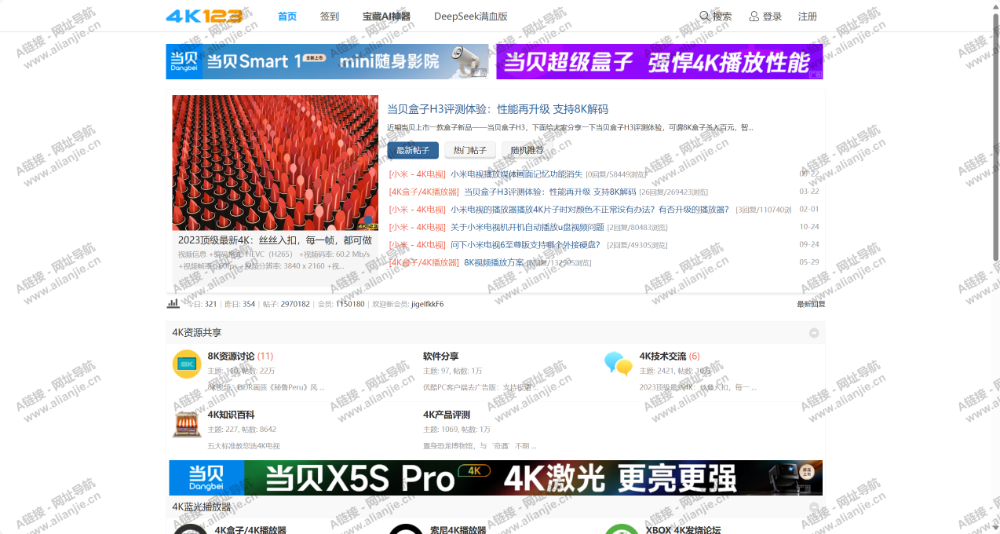Click the 4K技术交流 chat bubbles icon
1000x534 pixels.
click(x=619, y=364)
